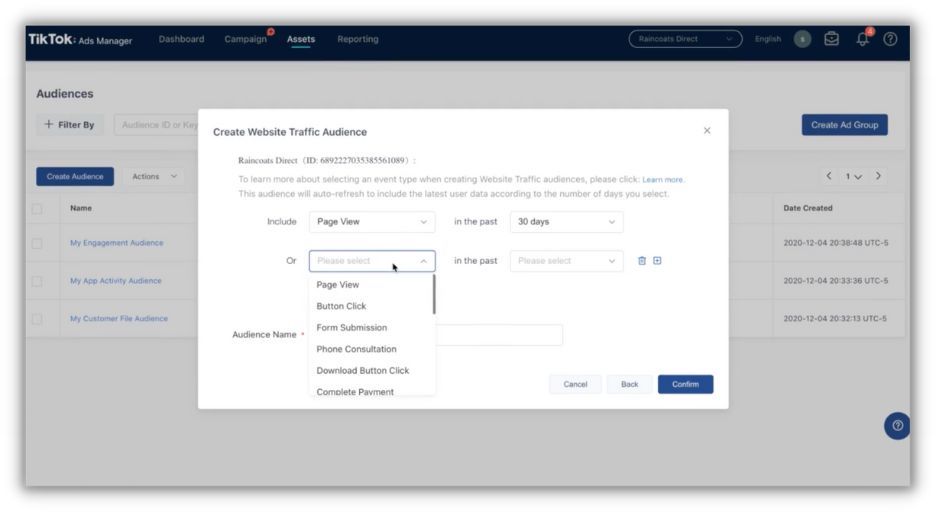Click the briefcase business center icon

point(831,39)
